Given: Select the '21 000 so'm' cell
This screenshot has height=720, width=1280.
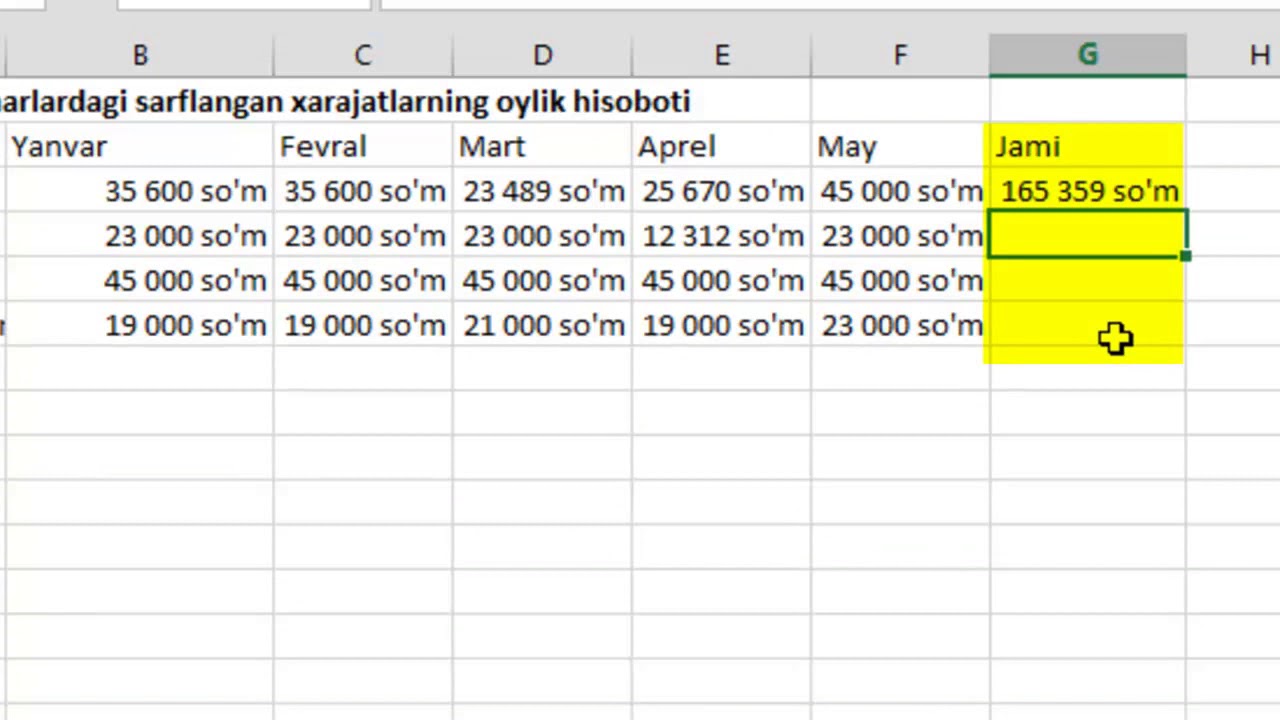Looking at the screenshot, I should pos(542,326).
